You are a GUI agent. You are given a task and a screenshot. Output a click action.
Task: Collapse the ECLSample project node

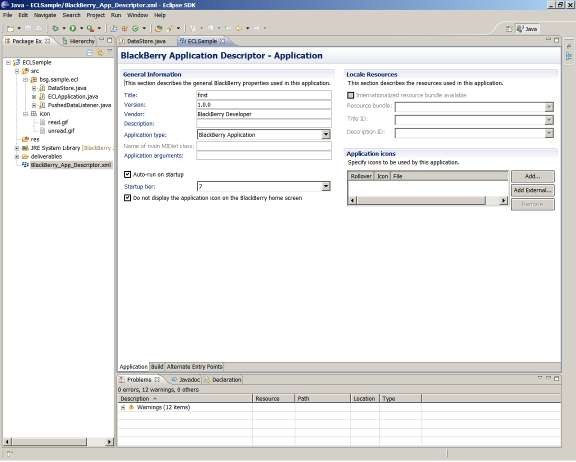(8, 62)
